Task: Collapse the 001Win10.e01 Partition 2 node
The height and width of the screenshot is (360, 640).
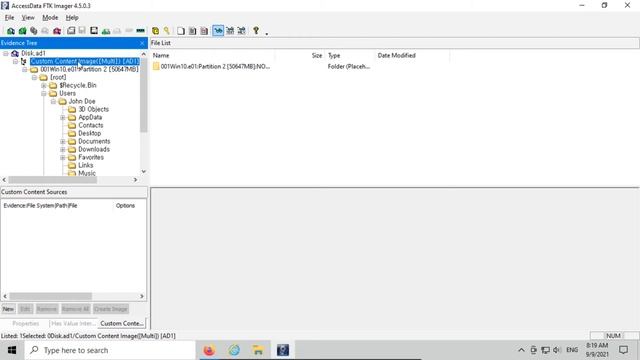Action: coord(24,70)
